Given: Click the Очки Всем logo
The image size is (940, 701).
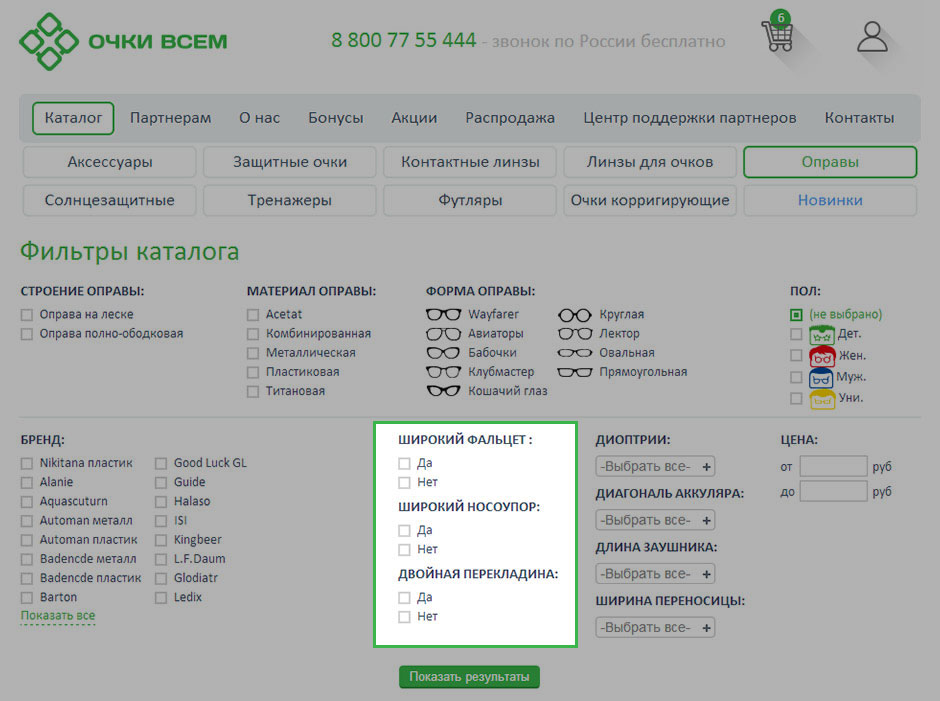Looking at the screenshot, I should pyautogui.click(x=124, y=42).
